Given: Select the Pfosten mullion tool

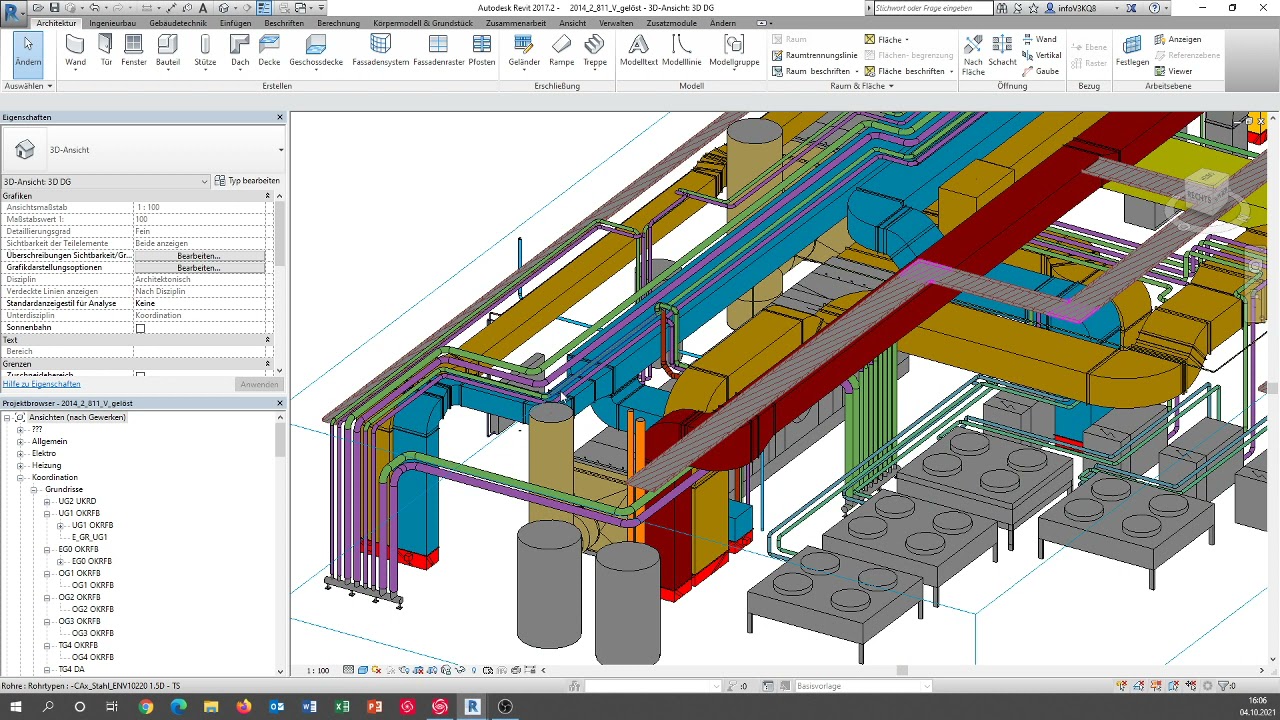Looking at the screenshot, I should point(482,50).
